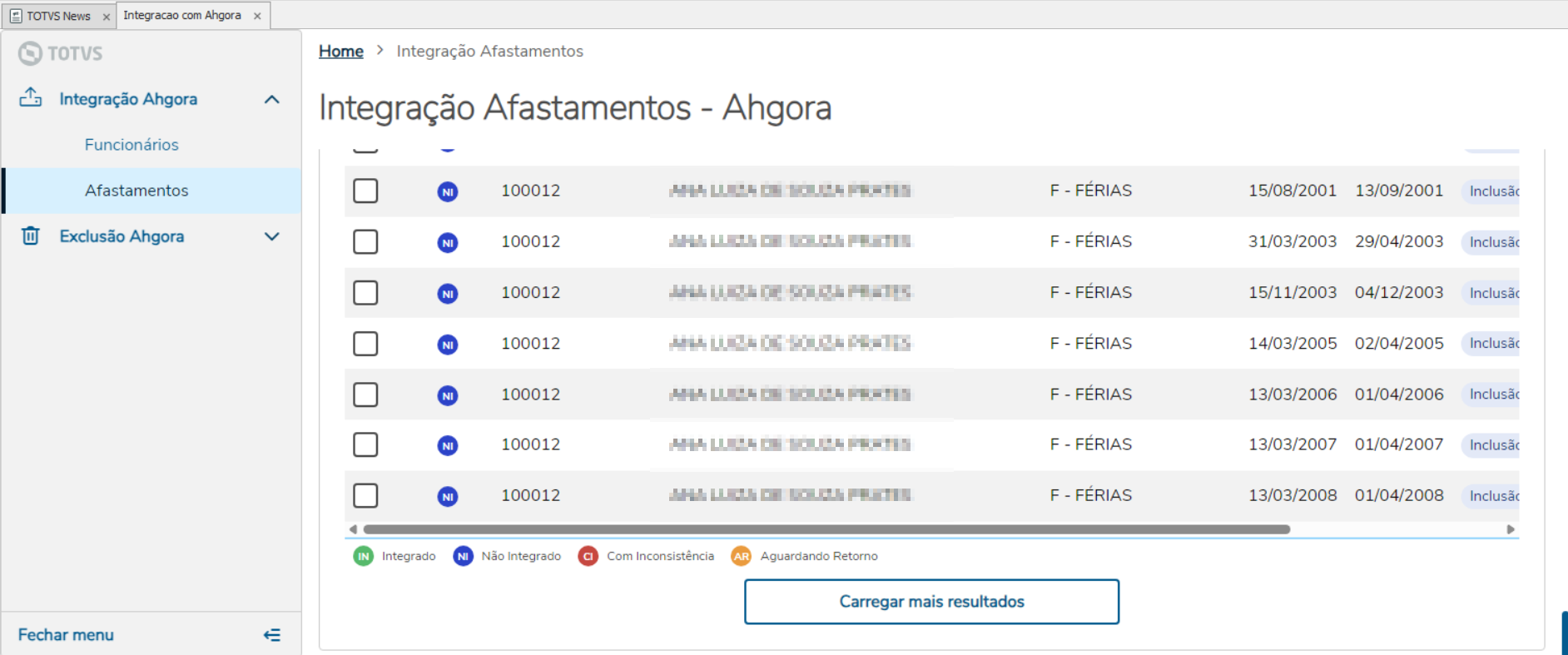Screen dimensions: 1568x655
Task: Click Inclusão tag on 13/03/2008 row
Action: [1491, 496]
